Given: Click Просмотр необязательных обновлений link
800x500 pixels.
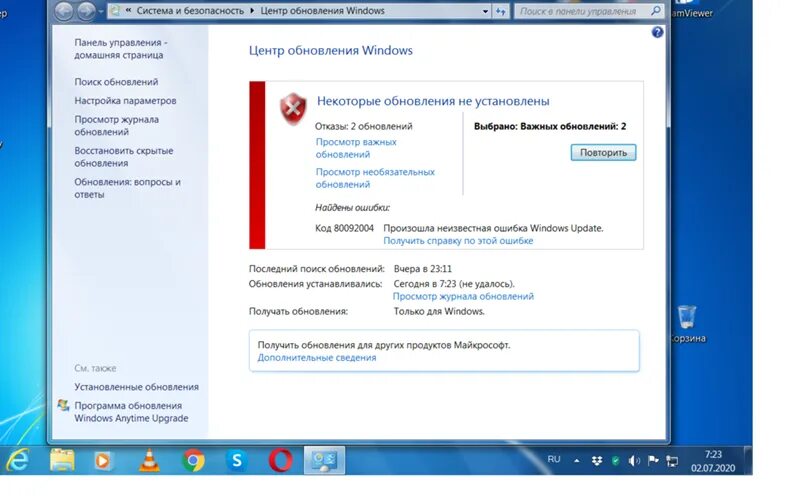Looking at the screenshot, I should (x=375, y=178).
